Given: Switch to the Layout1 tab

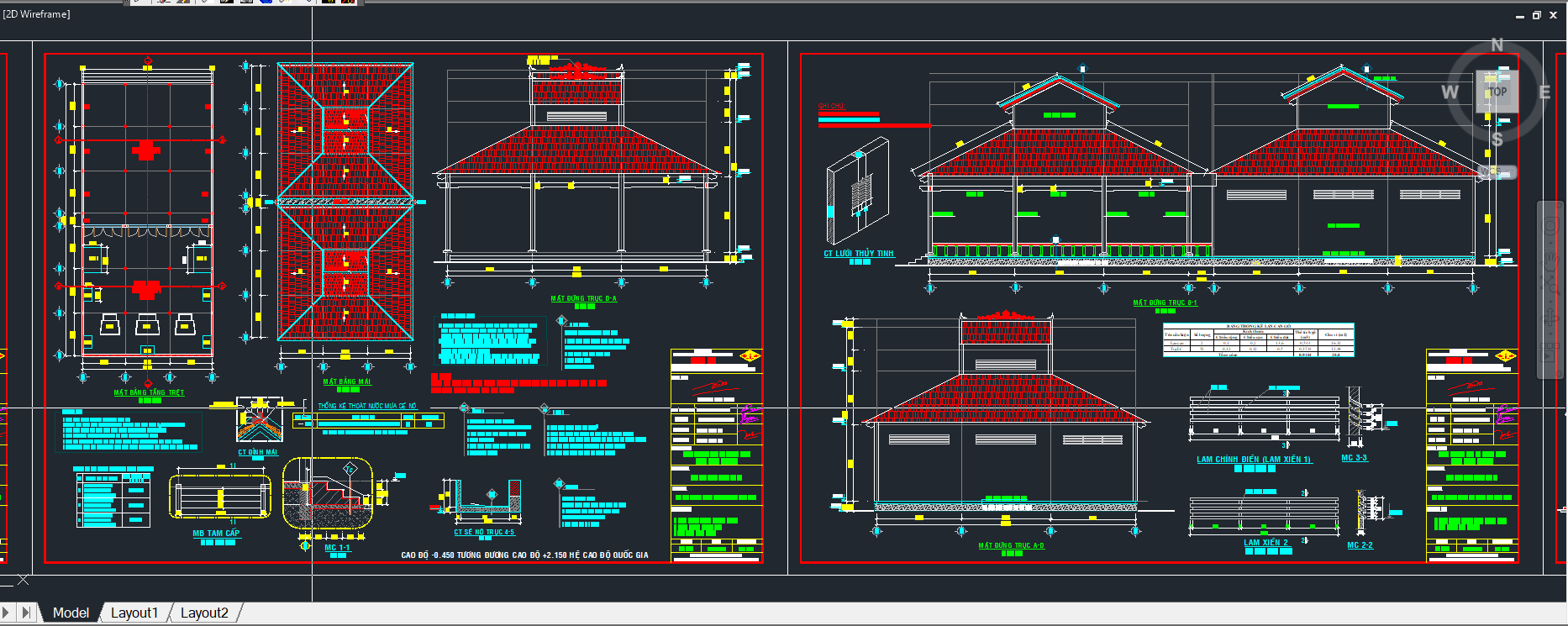Looking at the screenshot, I should click(x=134, y=613).
